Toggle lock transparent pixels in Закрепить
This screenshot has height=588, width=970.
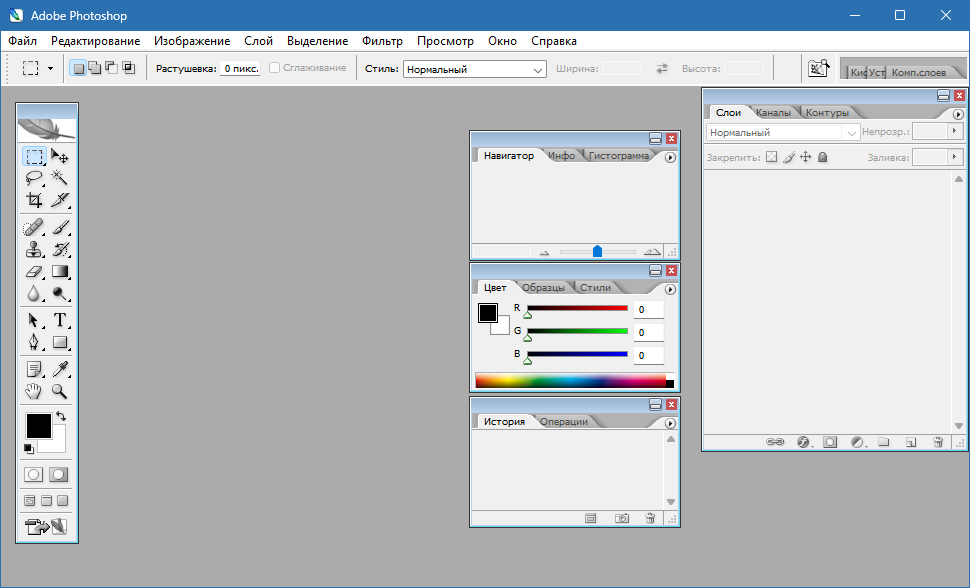[771, 157]
